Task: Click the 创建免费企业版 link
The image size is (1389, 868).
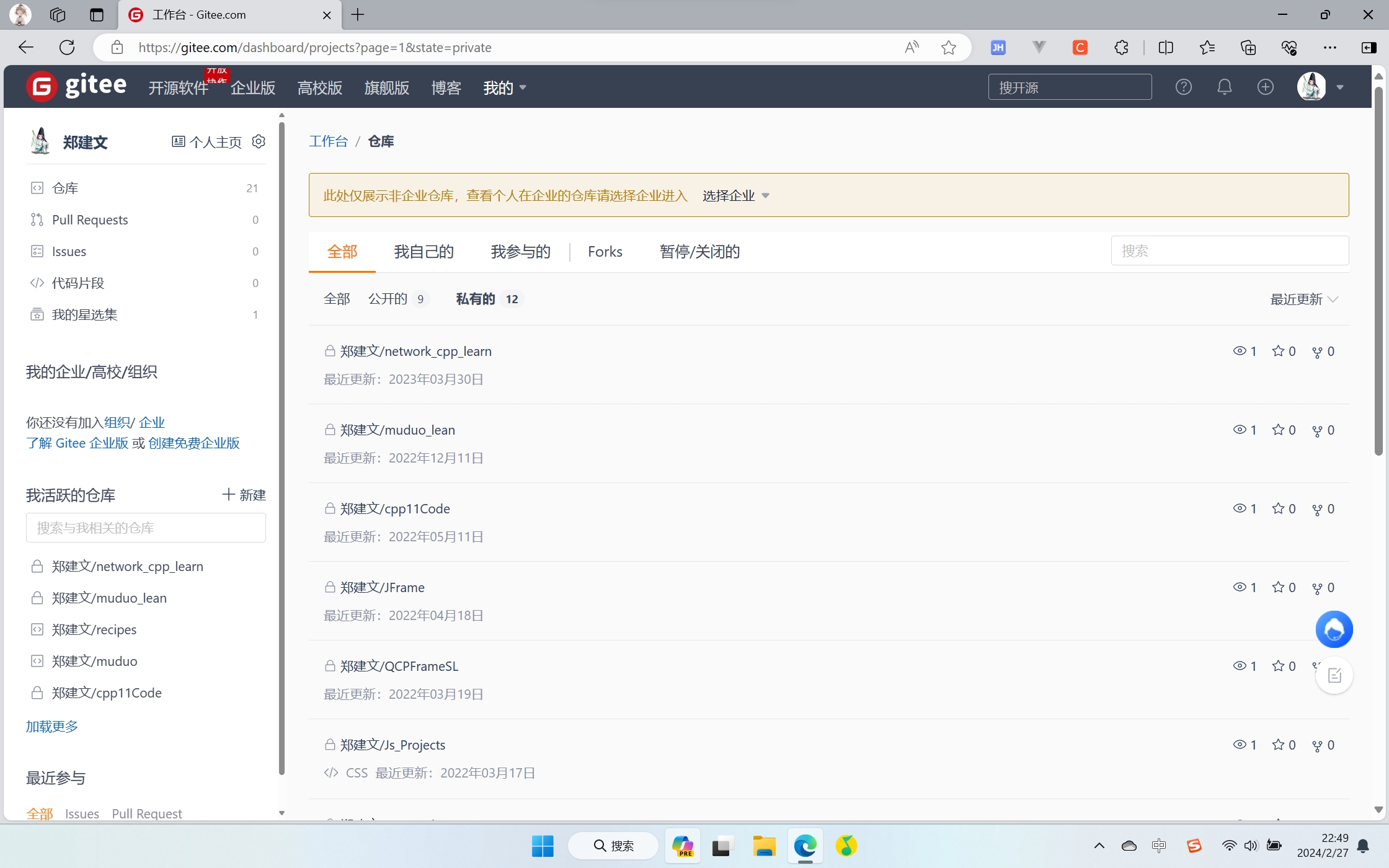Action: (194, 443)
